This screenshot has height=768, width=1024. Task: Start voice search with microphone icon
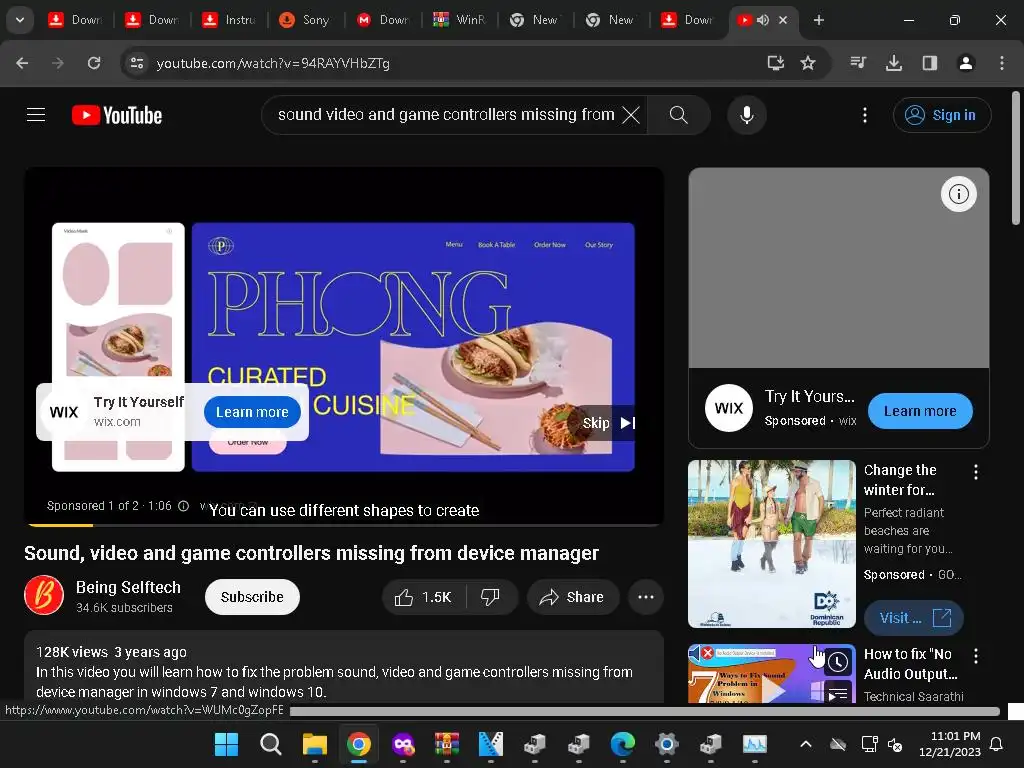click(746, 115)
